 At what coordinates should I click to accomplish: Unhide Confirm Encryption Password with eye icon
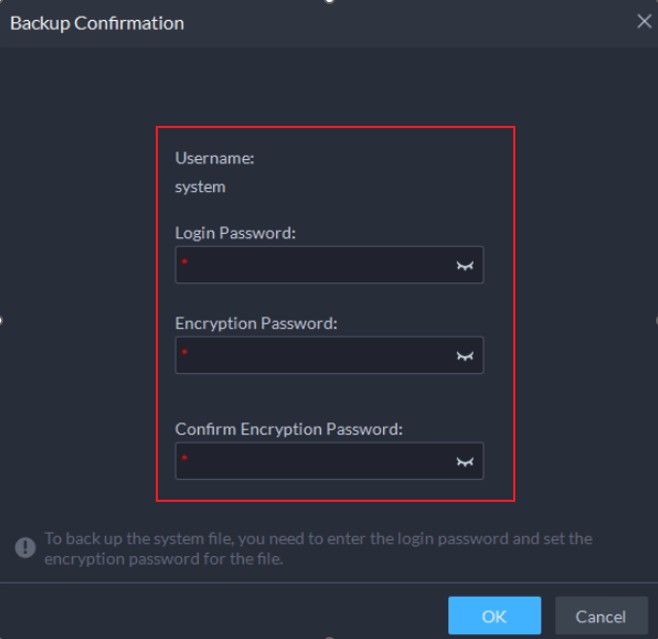(464, 461)
